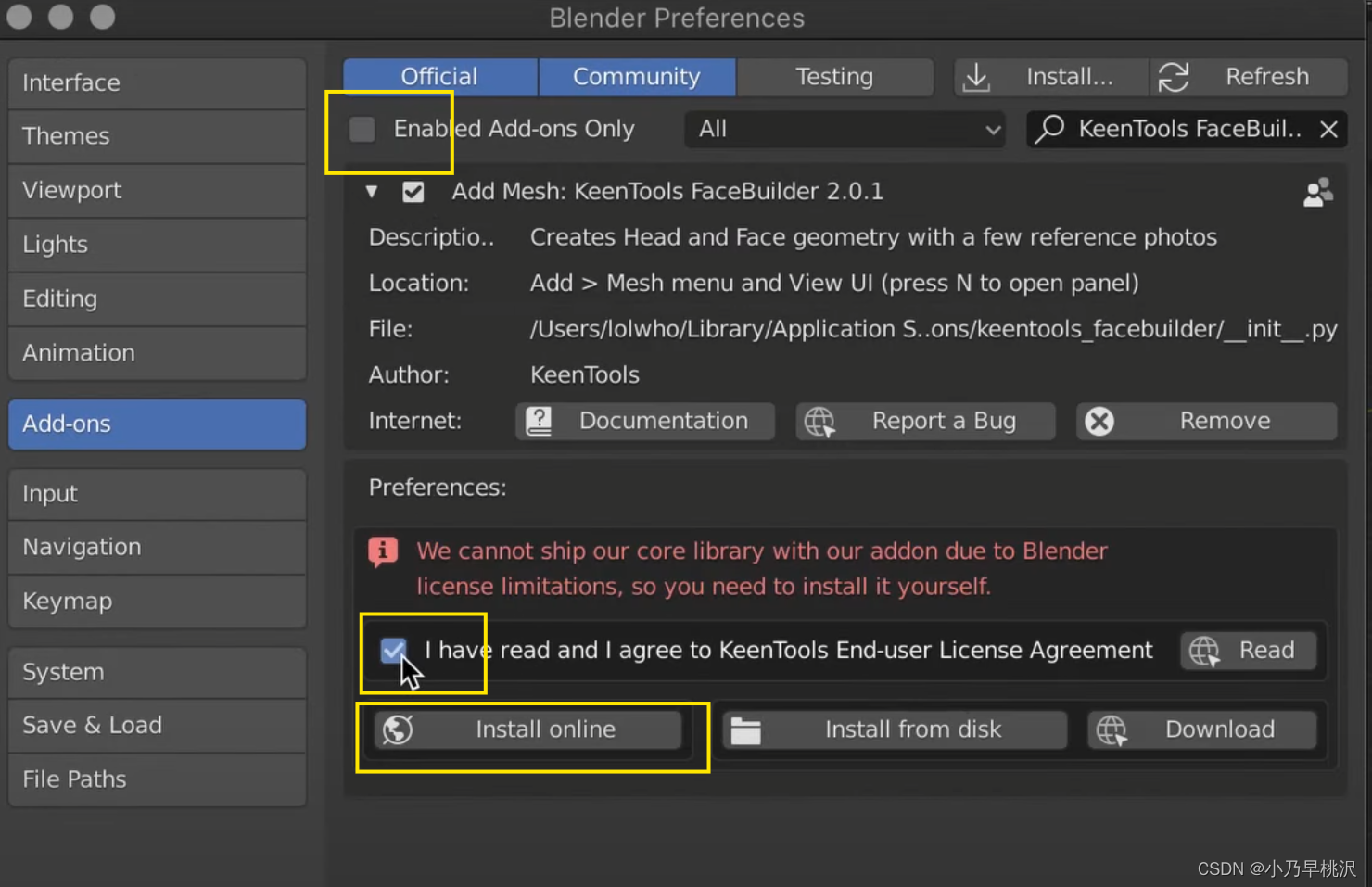Click Install from disk button
This screenshot has height=887, width=1372.
tap(895, 729)
